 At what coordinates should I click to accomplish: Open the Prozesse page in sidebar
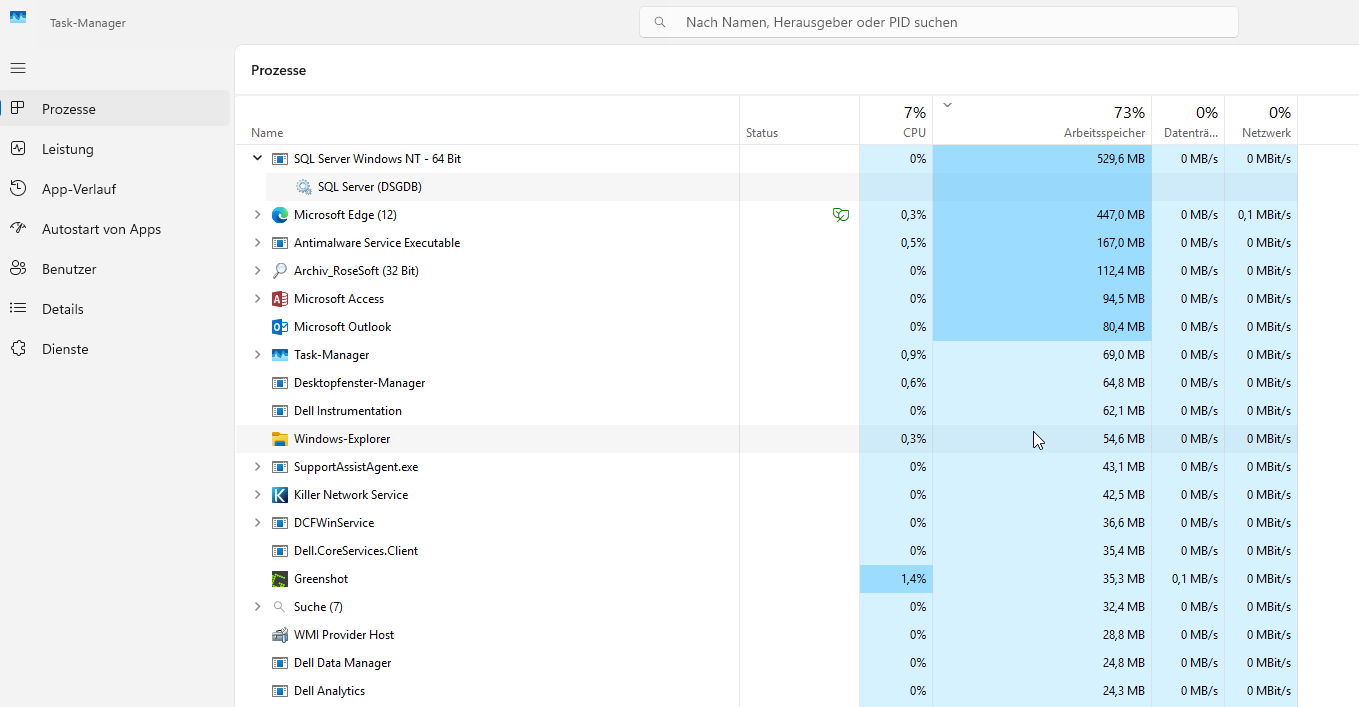coord(116,109)
